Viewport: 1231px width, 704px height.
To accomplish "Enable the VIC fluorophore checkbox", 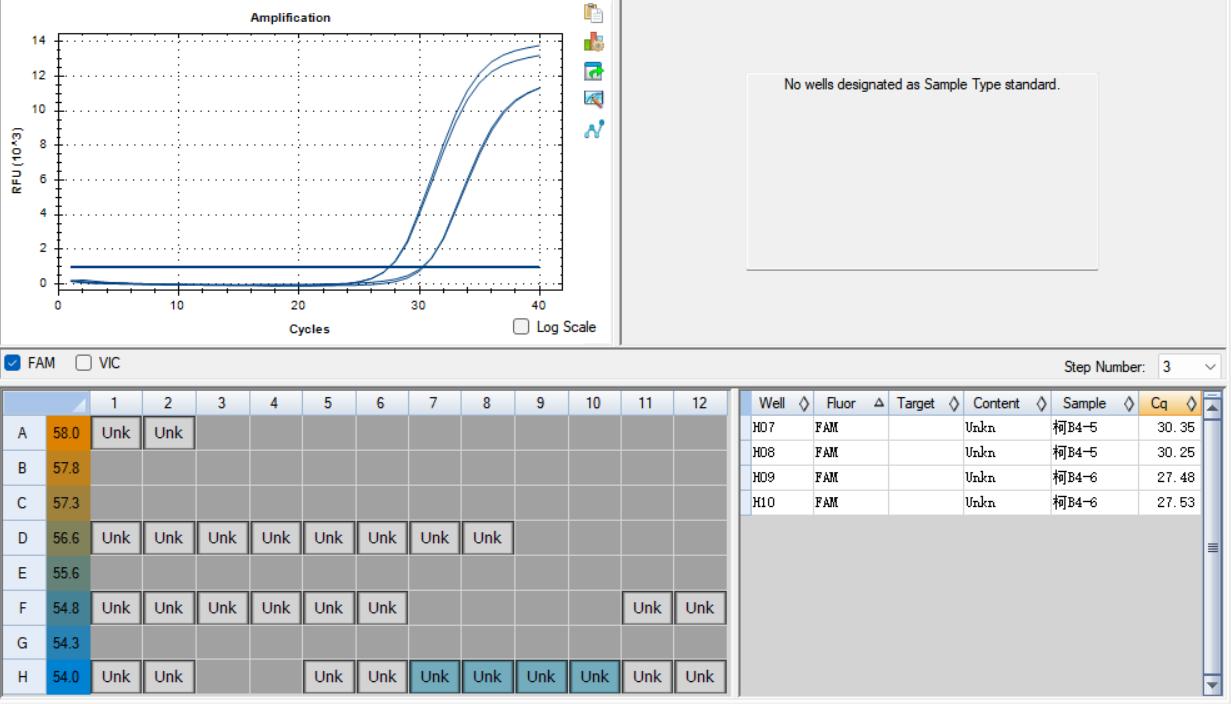I will (x=84, y=363).
